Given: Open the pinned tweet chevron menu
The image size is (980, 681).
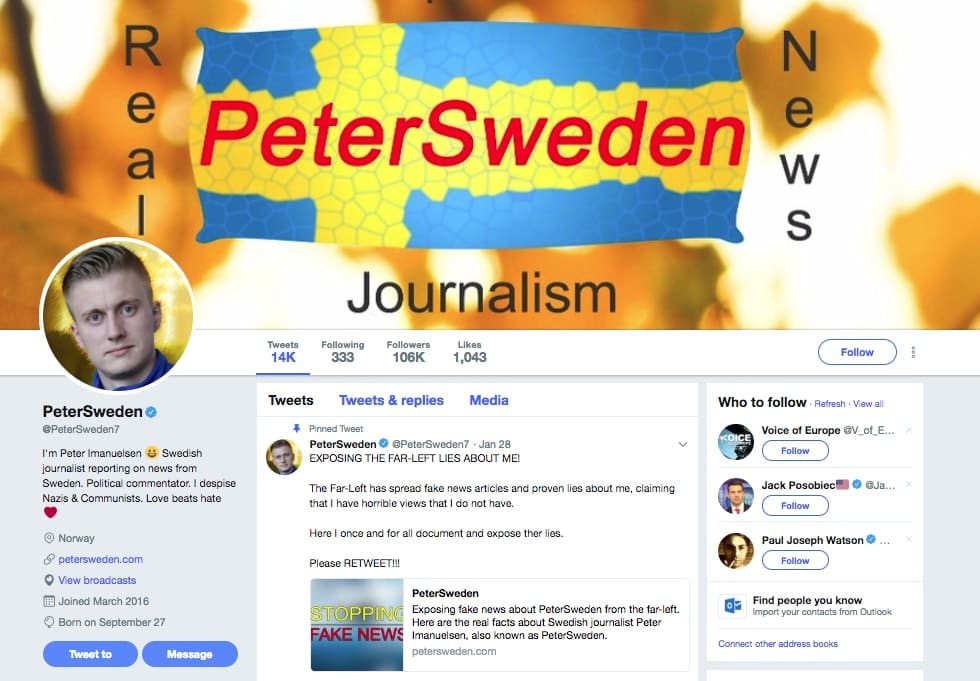Looking at the screenshot, I should pyautogui.click(x=682, y=444).
